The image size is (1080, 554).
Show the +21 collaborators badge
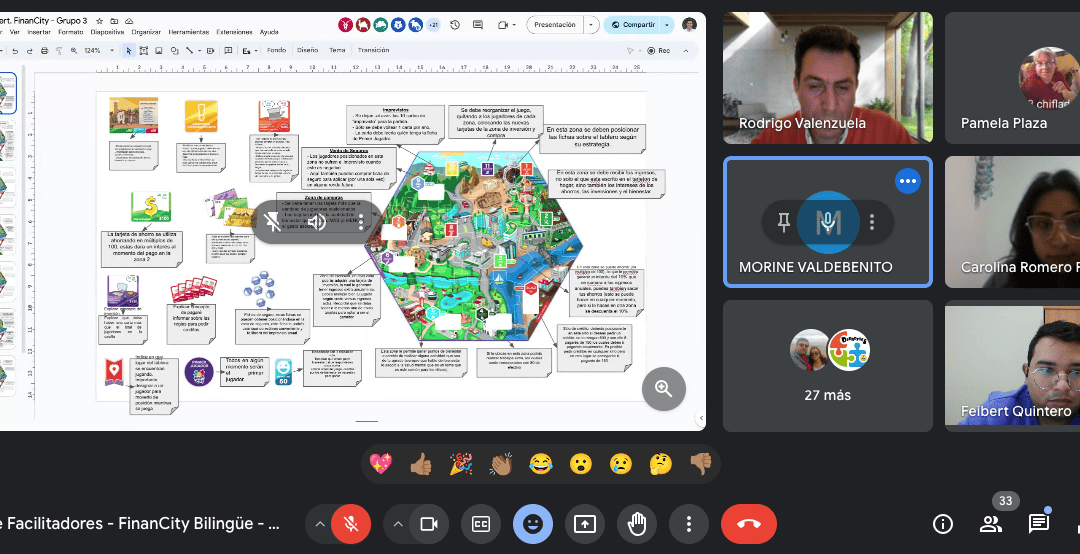433,25
